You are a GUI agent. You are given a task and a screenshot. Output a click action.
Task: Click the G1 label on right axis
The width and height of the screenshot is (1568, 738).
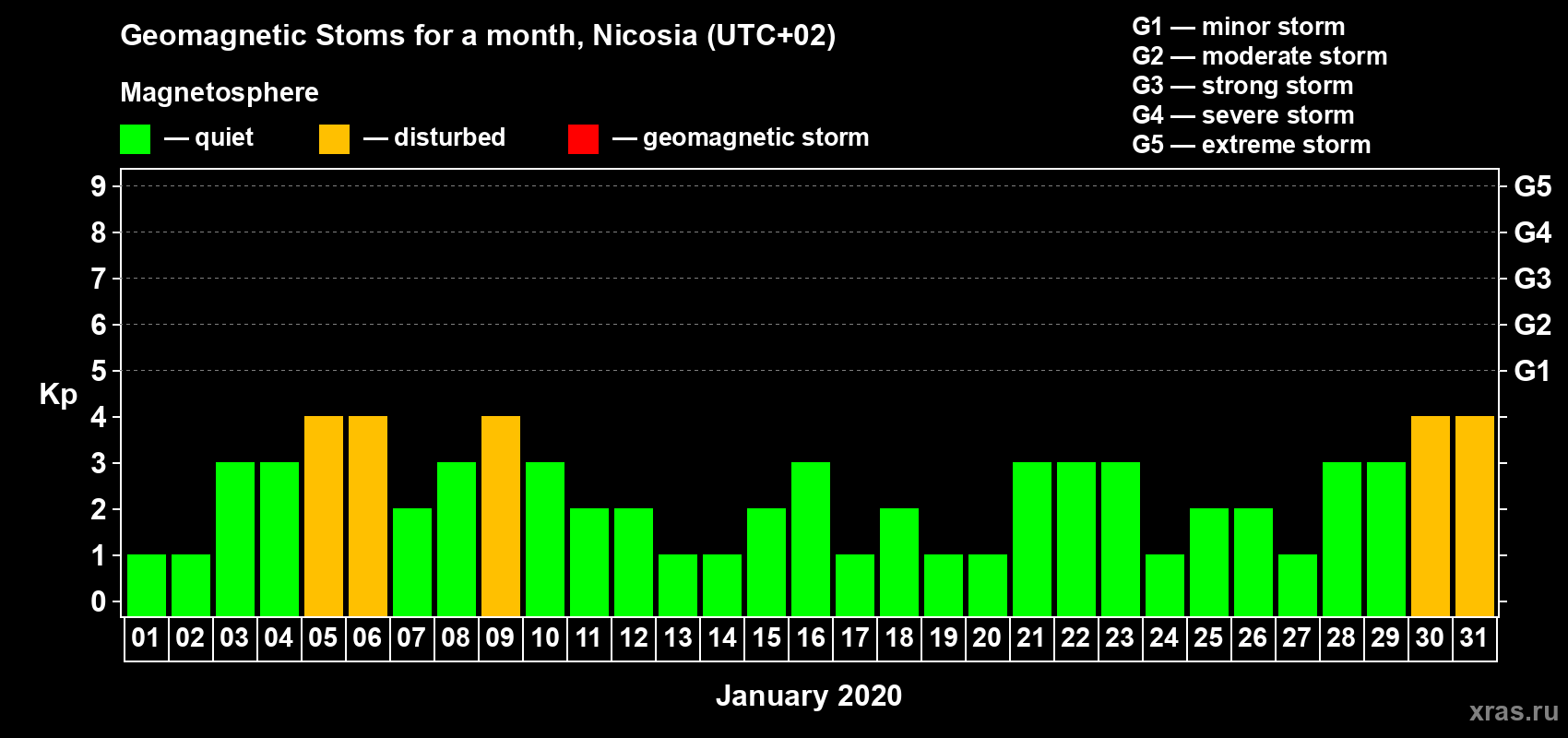1532,371
